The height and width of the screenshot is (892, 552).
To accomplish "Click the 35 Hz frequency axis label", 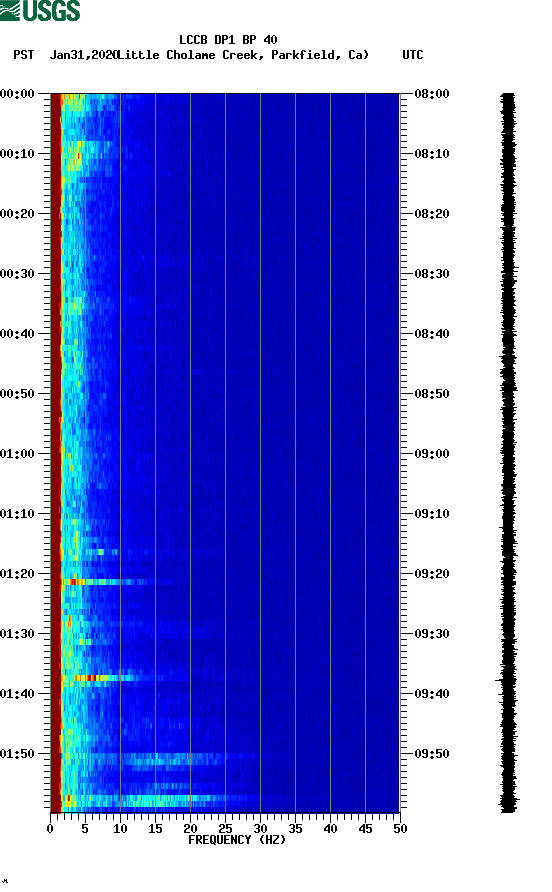I will (295, 829).
